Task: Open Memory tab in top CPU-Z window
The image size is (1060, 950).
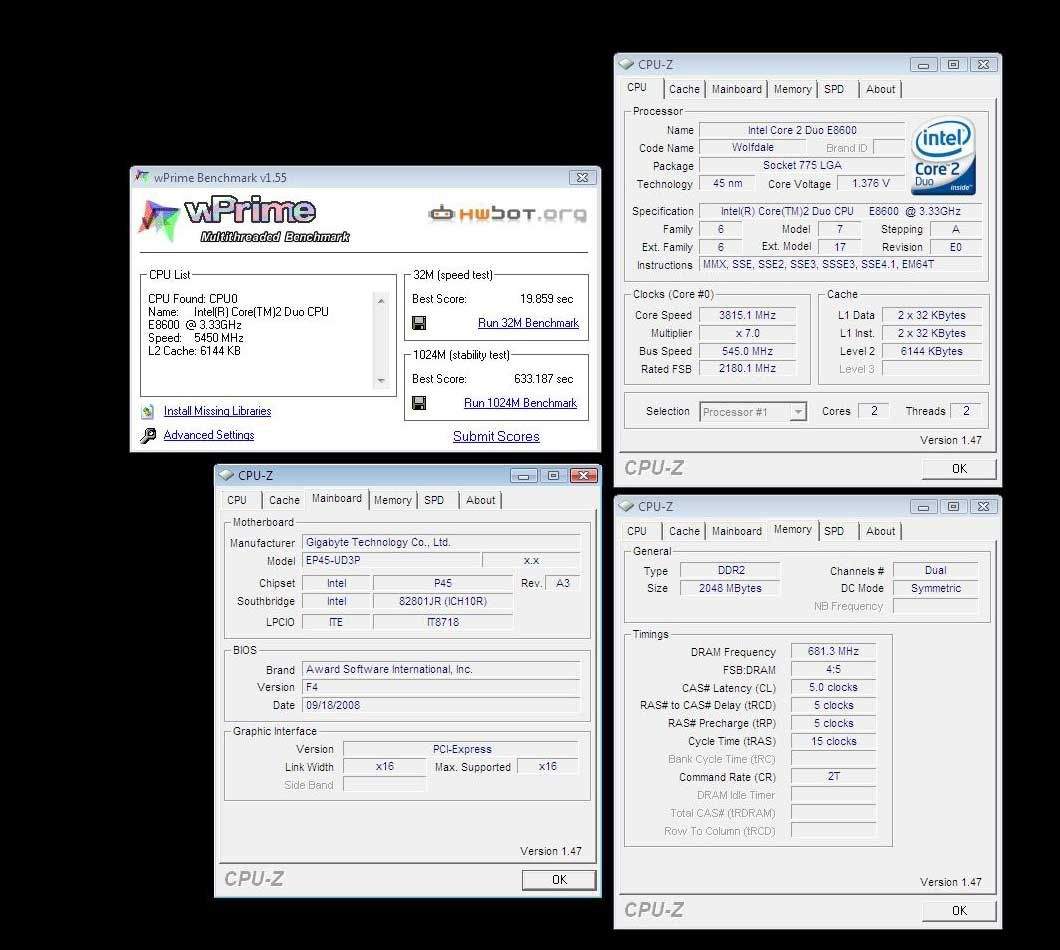Action: 792,89
